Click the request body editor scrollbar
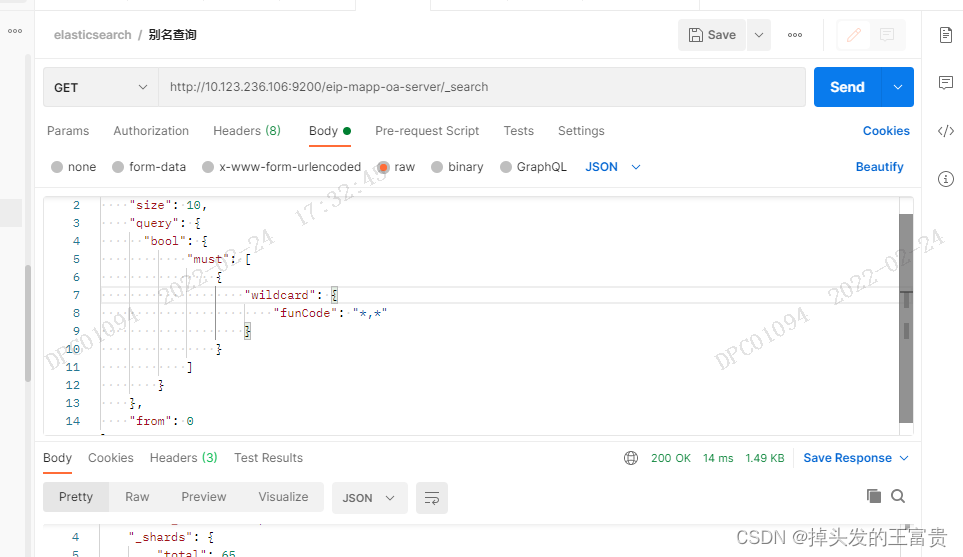This screenshot has height=557, width=963. tap(906, 318)
